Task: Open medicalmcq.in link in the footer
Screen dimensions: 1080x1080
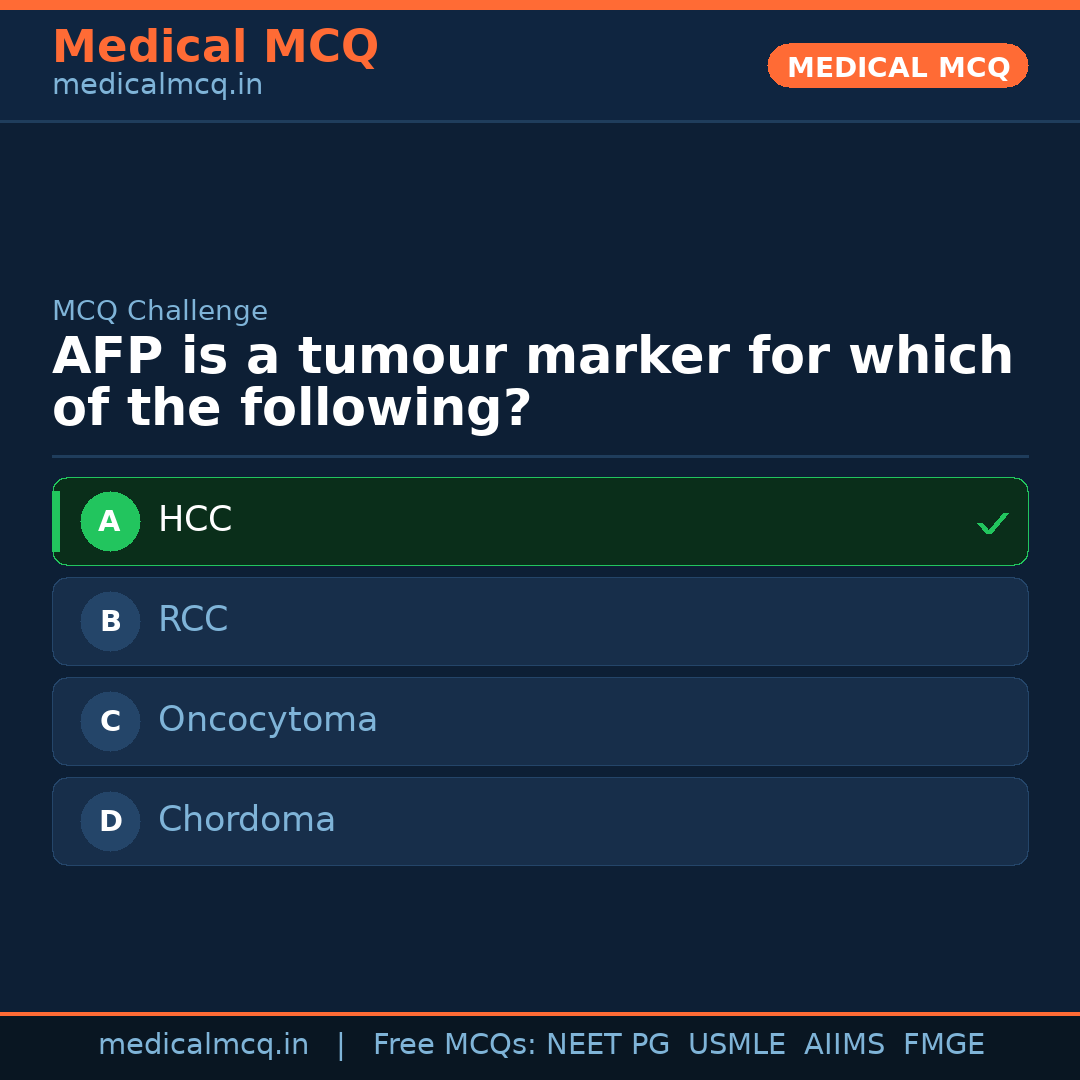Action: coord(203,1045)
